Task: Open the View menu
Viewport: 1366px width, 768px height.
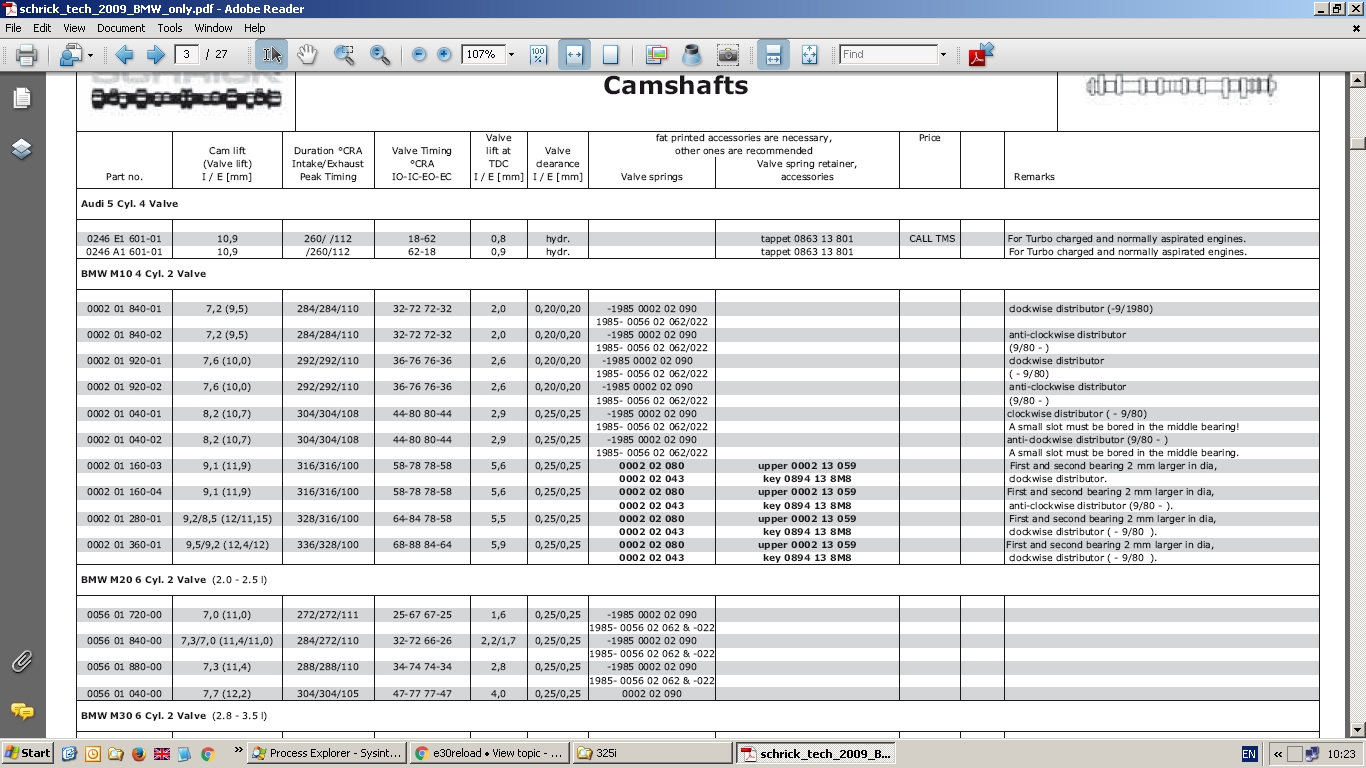Action: tap(74, 28)
